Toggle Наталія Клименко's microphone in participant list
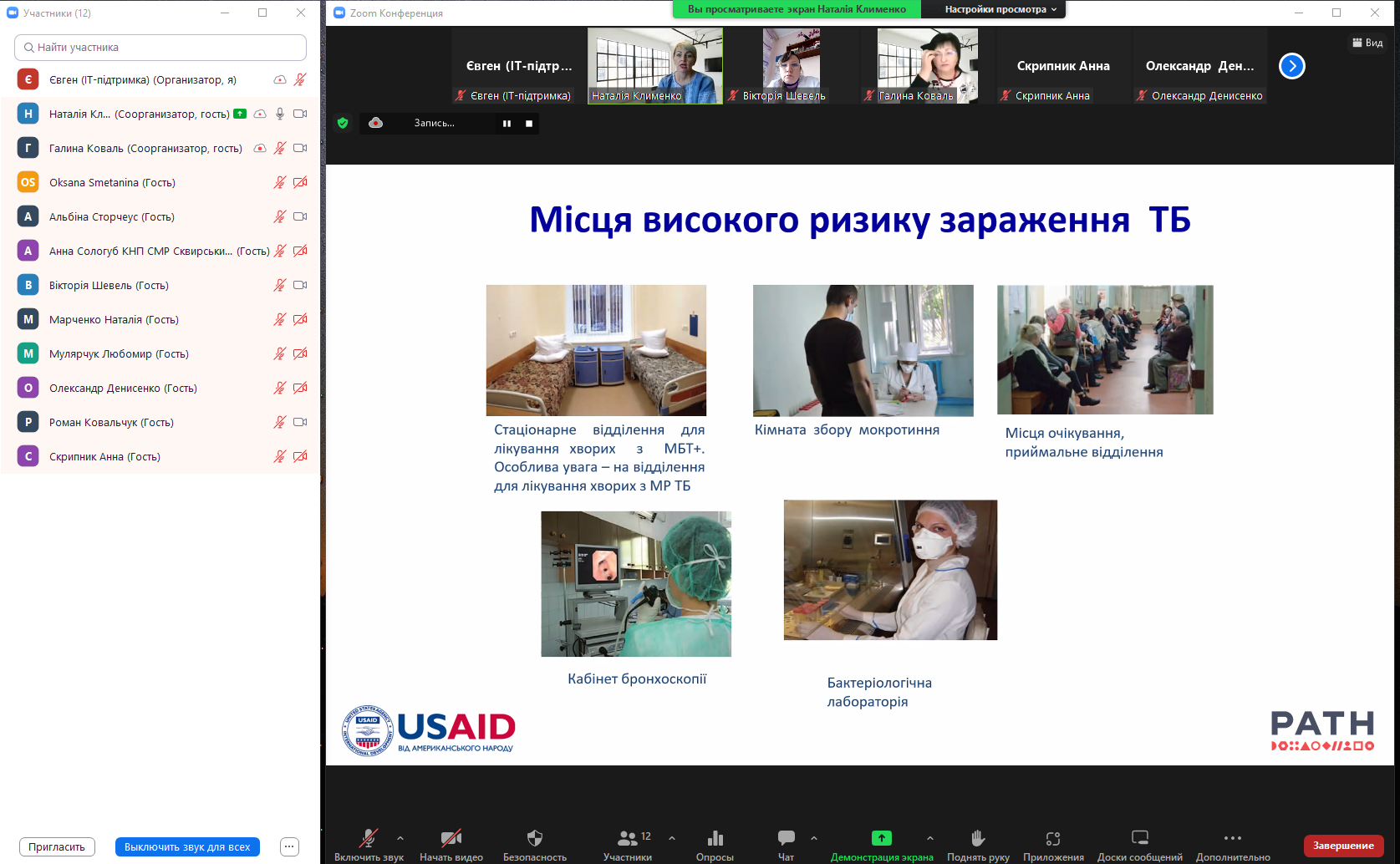This screenshot has height=864, width=1400. [280, 114]
